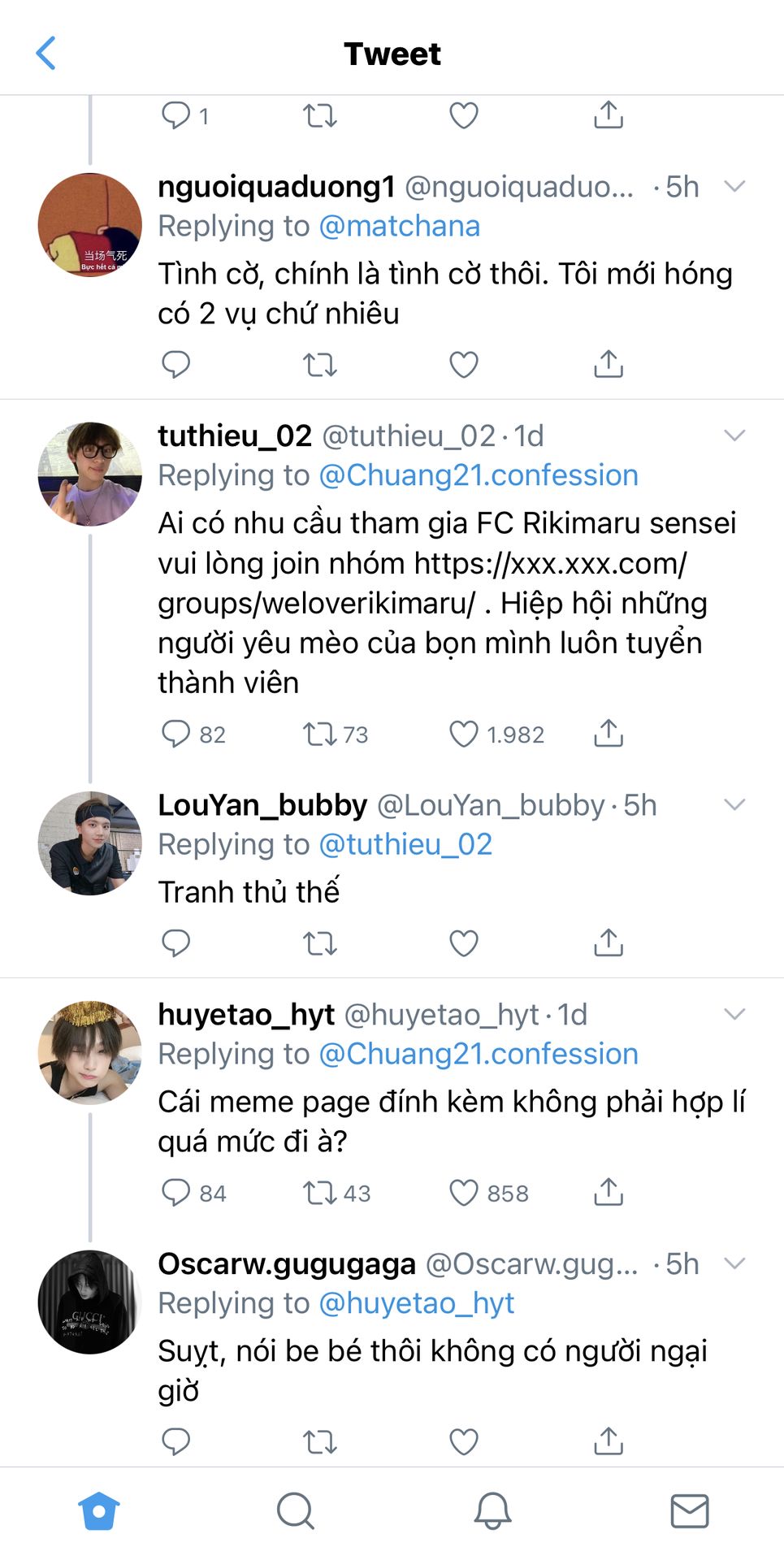Go back using the top-left arrow
Image resolution: width=784 pixels, height=1560 pixels.
click(46, 54)
